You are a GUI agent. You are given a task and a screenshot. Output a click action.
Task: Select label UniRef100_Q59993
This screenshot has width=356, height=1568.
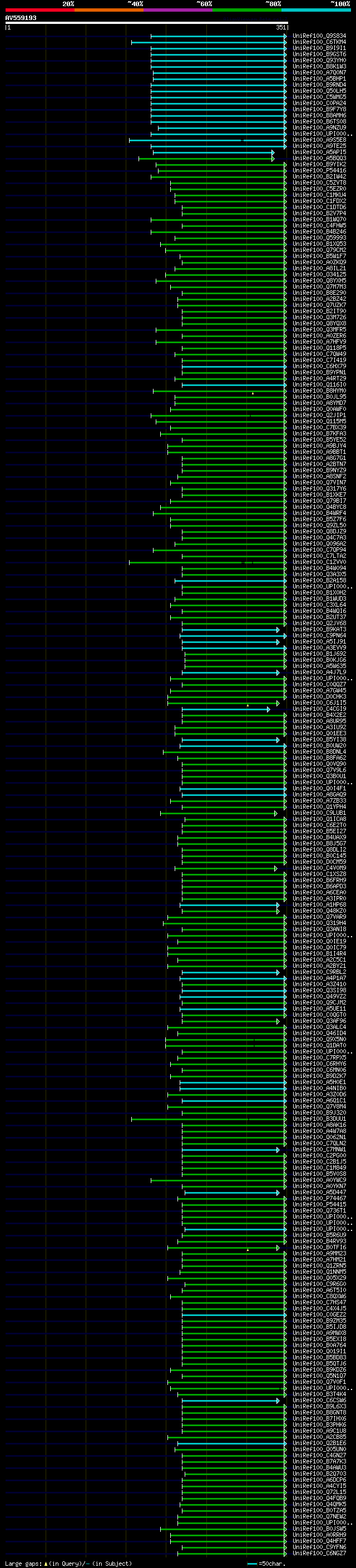[x=319, y=238]
